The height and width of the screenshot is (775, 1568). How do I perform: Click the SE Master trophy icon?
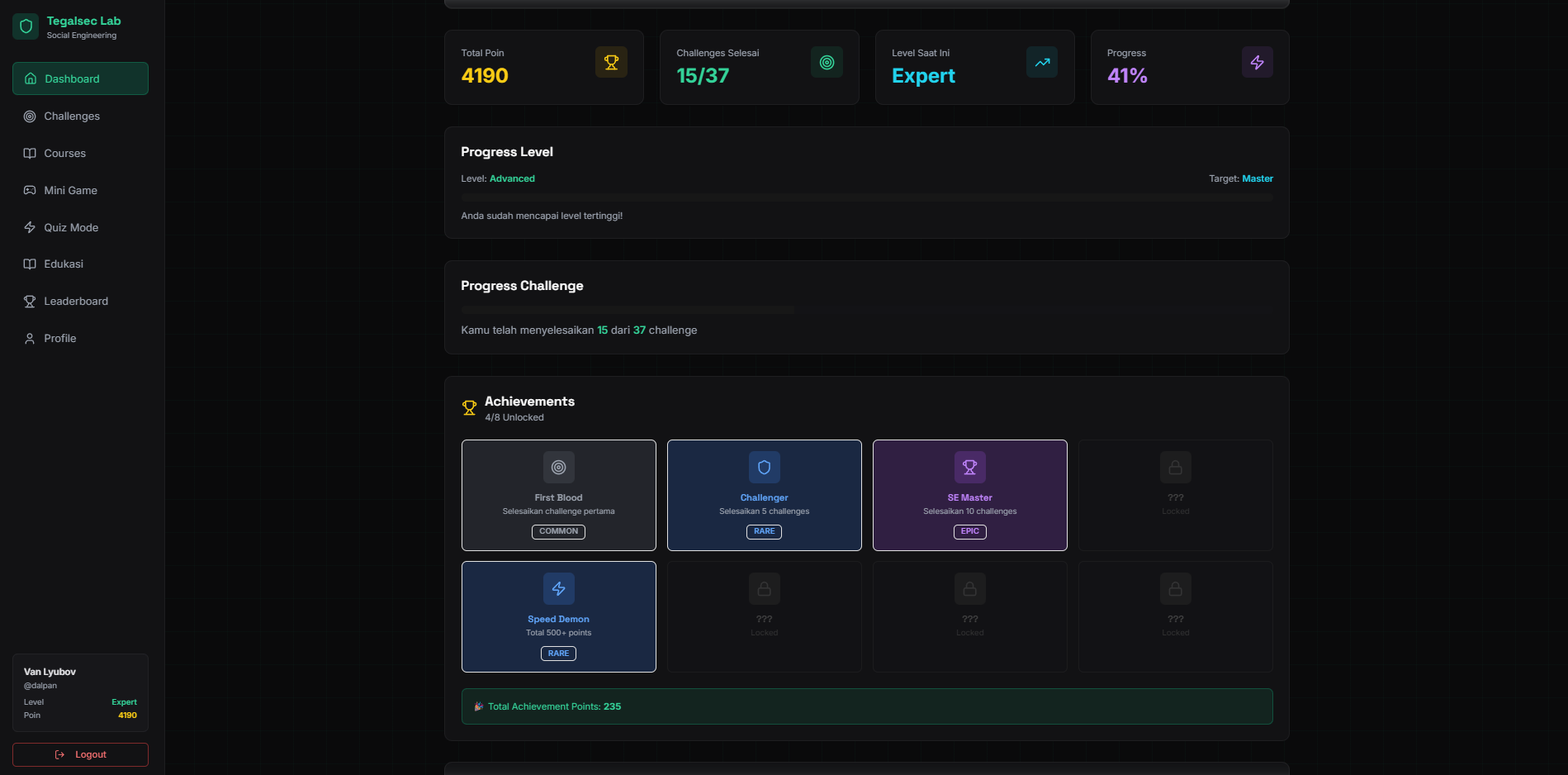click(x=970, y=468)
